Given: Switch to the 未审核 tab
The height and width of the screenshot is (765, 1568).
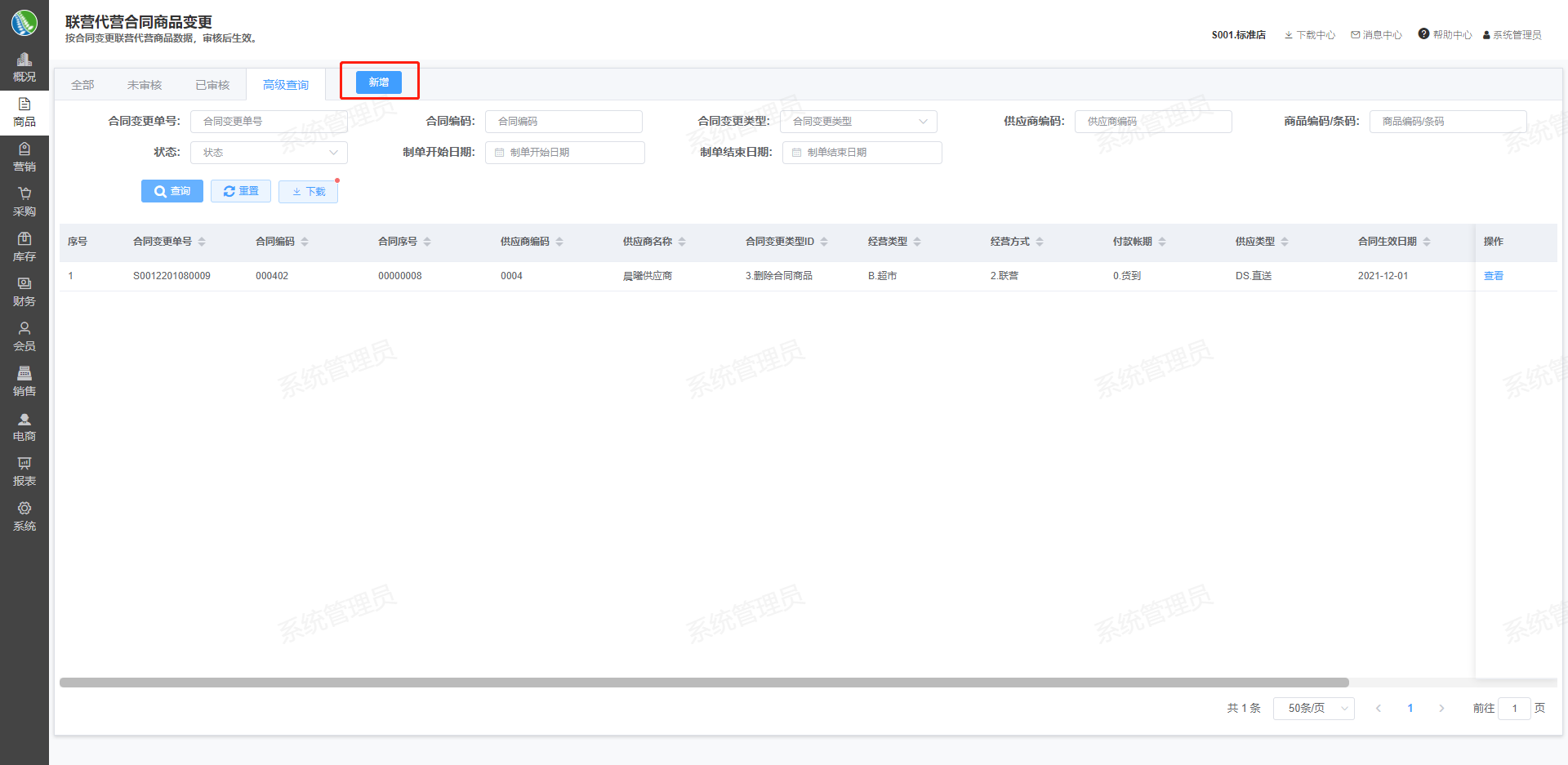Looking at the screenshot, I should pos(145,85).
